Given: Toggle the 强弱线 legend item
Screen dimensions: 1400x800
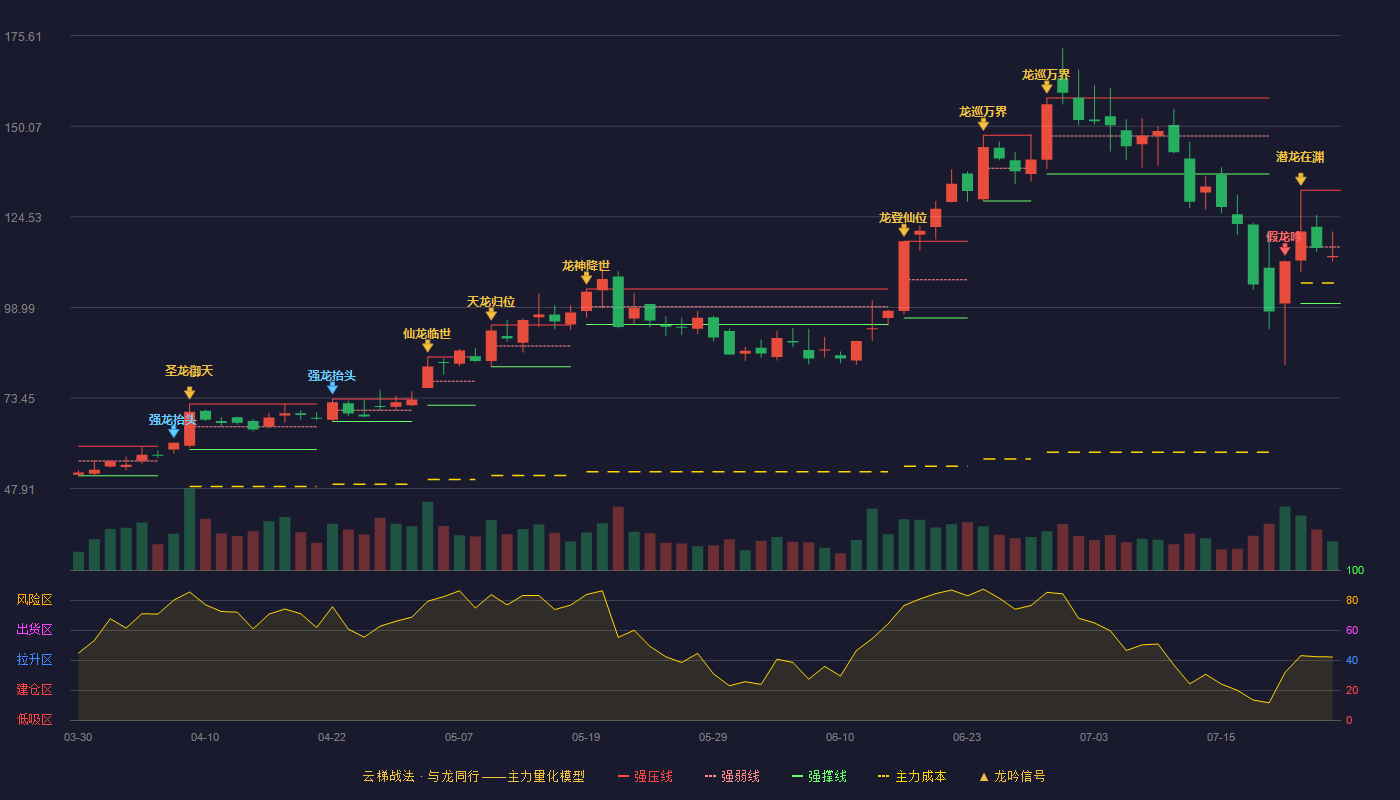Looking at the screenshot, I should click(x=732, y=776).
